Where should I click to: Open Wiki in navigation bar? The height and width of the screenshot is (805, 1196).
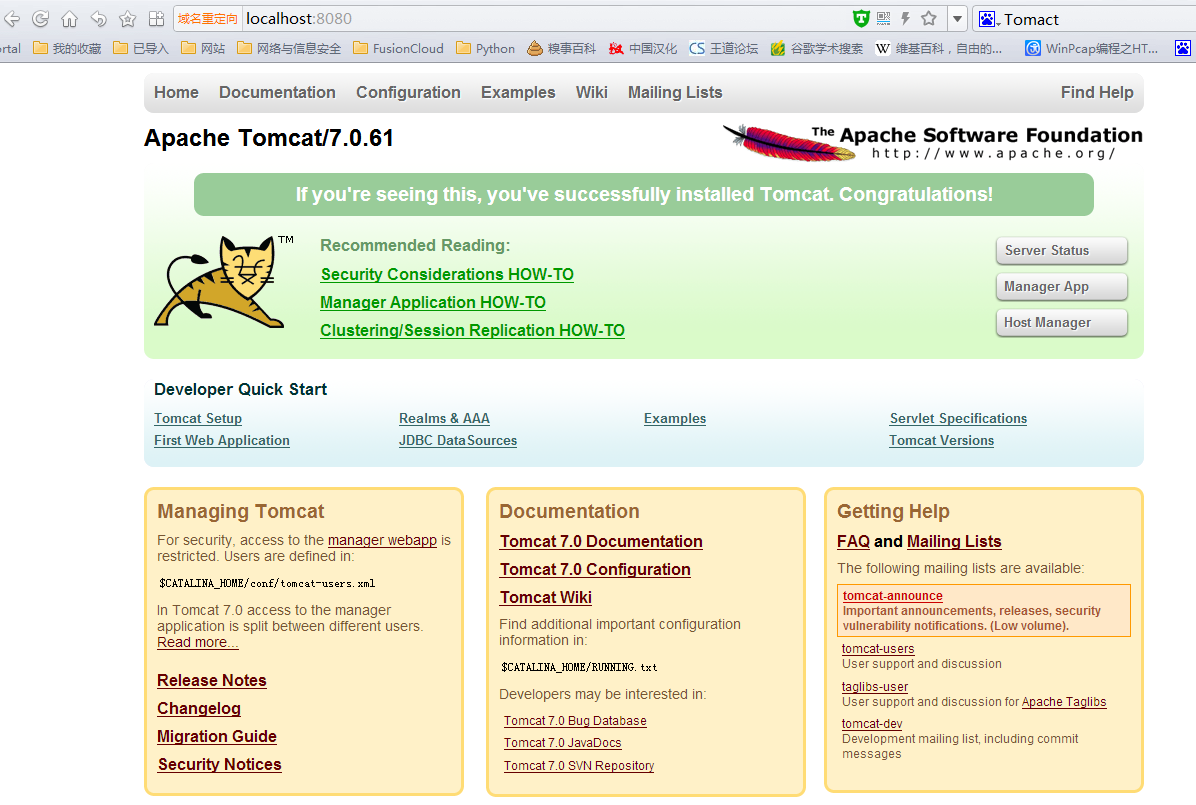(x=591, y=92)
